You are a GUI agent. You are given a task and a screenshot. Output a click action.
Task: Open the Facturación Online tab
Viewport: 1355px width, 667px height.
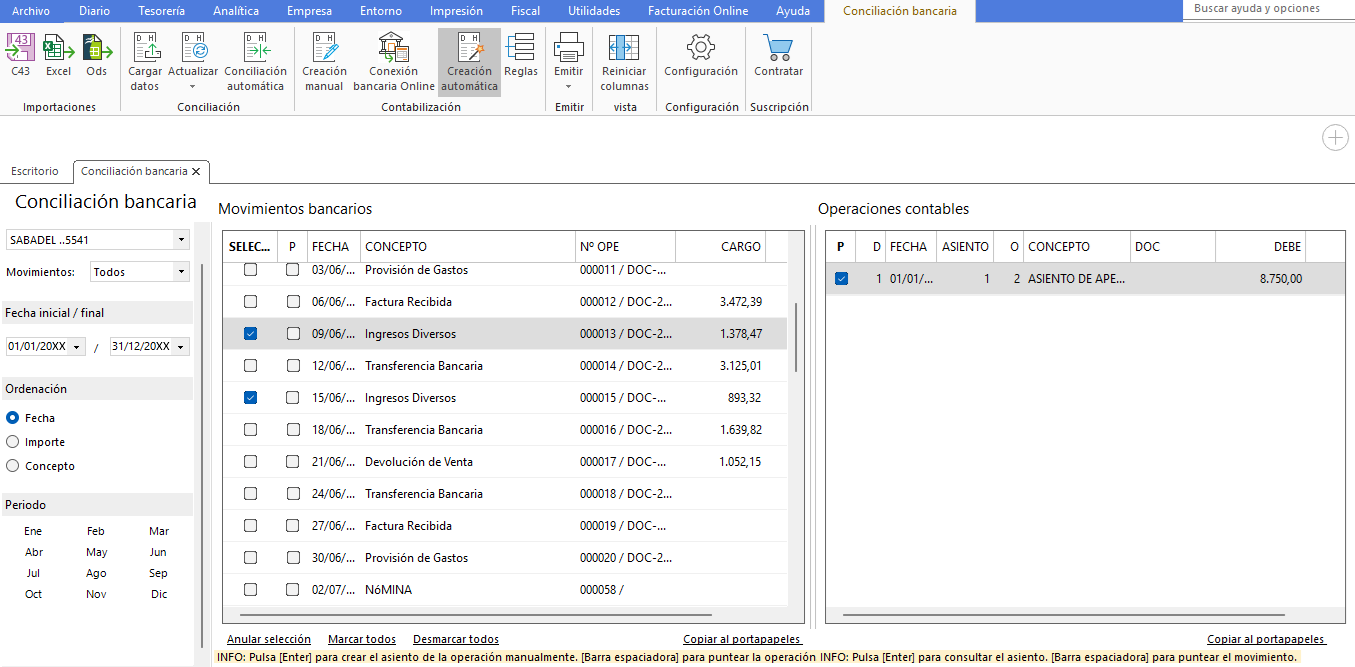[698, 11]
